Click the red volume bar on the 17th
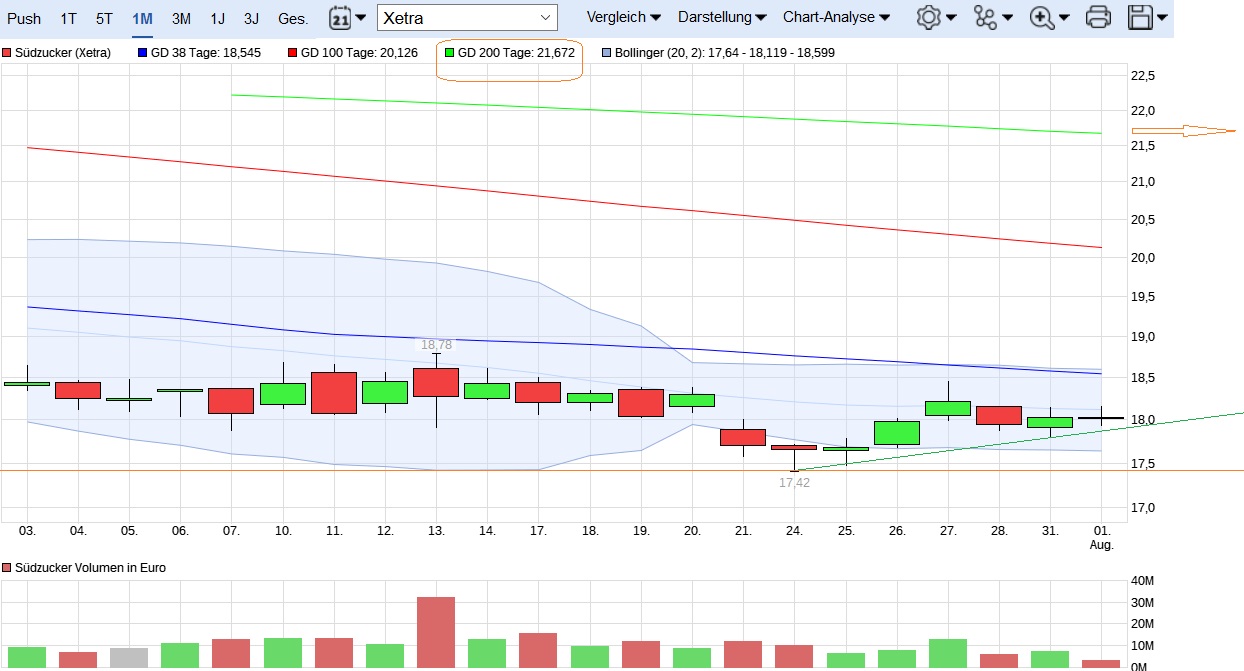This screenshot has width=1244, height=671. (538, 651)
